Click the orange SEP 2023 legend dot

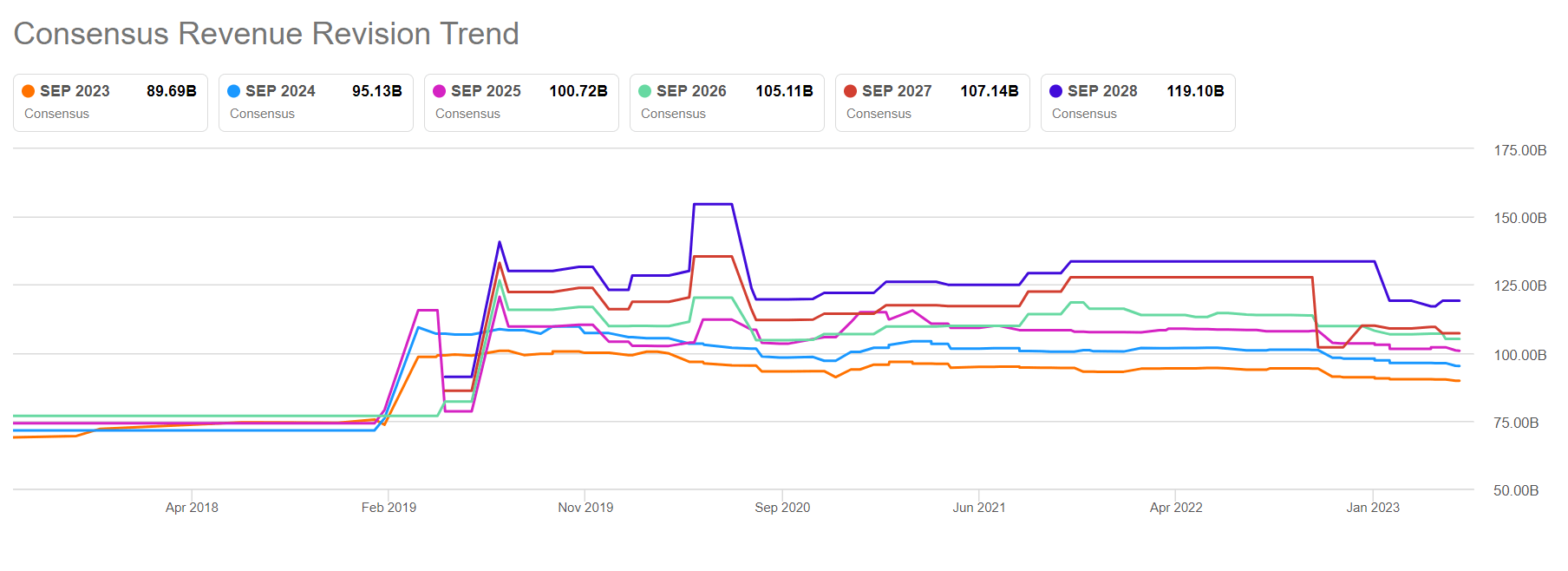29,91
